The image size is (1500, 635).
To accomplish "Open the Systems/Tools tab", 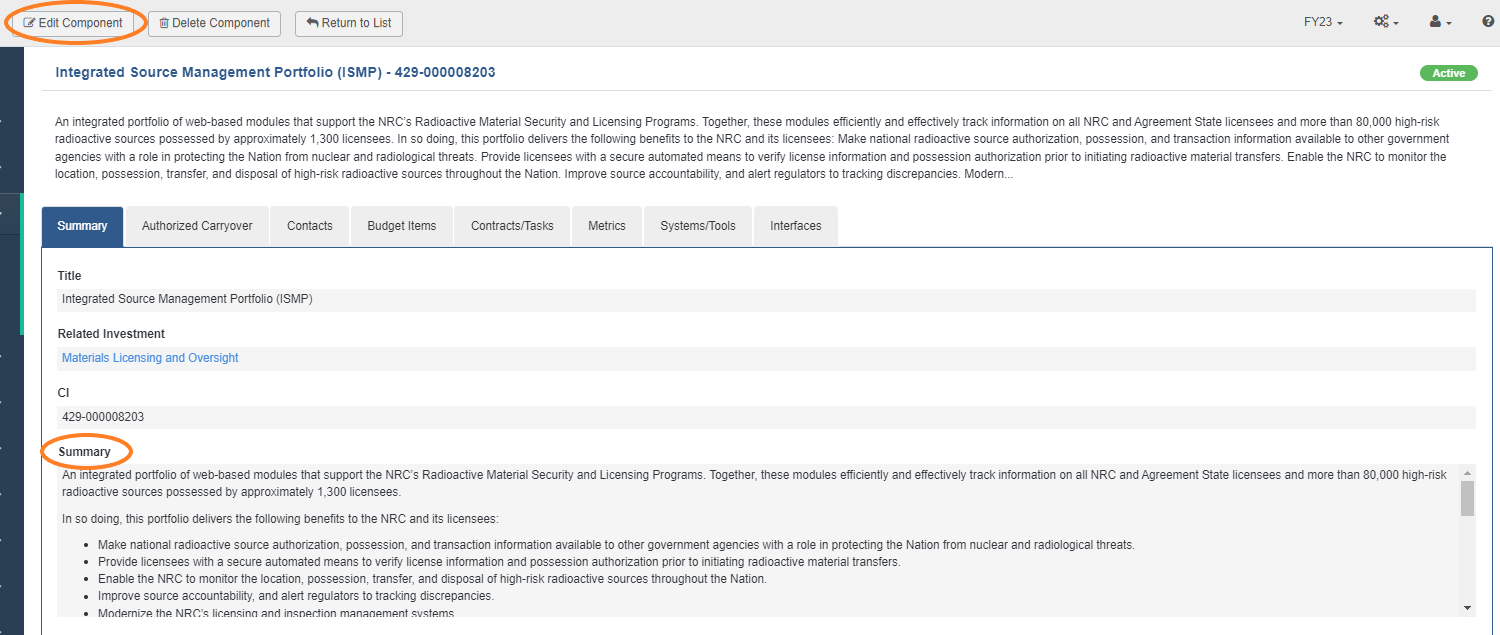I will 698,226.
